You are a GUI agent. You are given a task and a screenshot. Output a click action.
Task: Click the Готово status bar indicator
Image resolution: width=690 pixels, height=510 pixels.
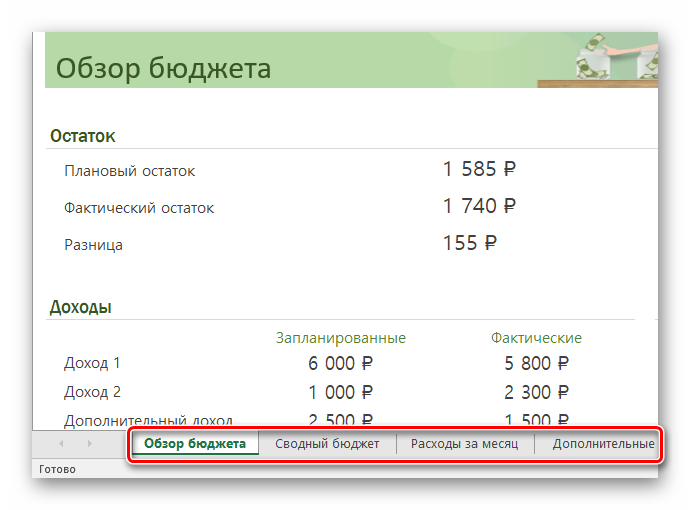(x=57, y=469)
